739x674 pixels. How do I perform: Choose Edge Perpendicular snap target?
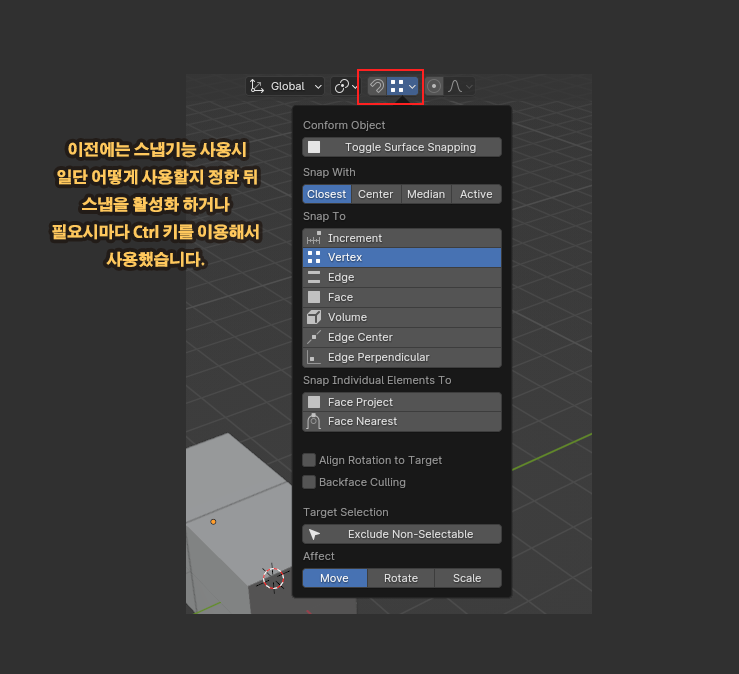[402, 357]
